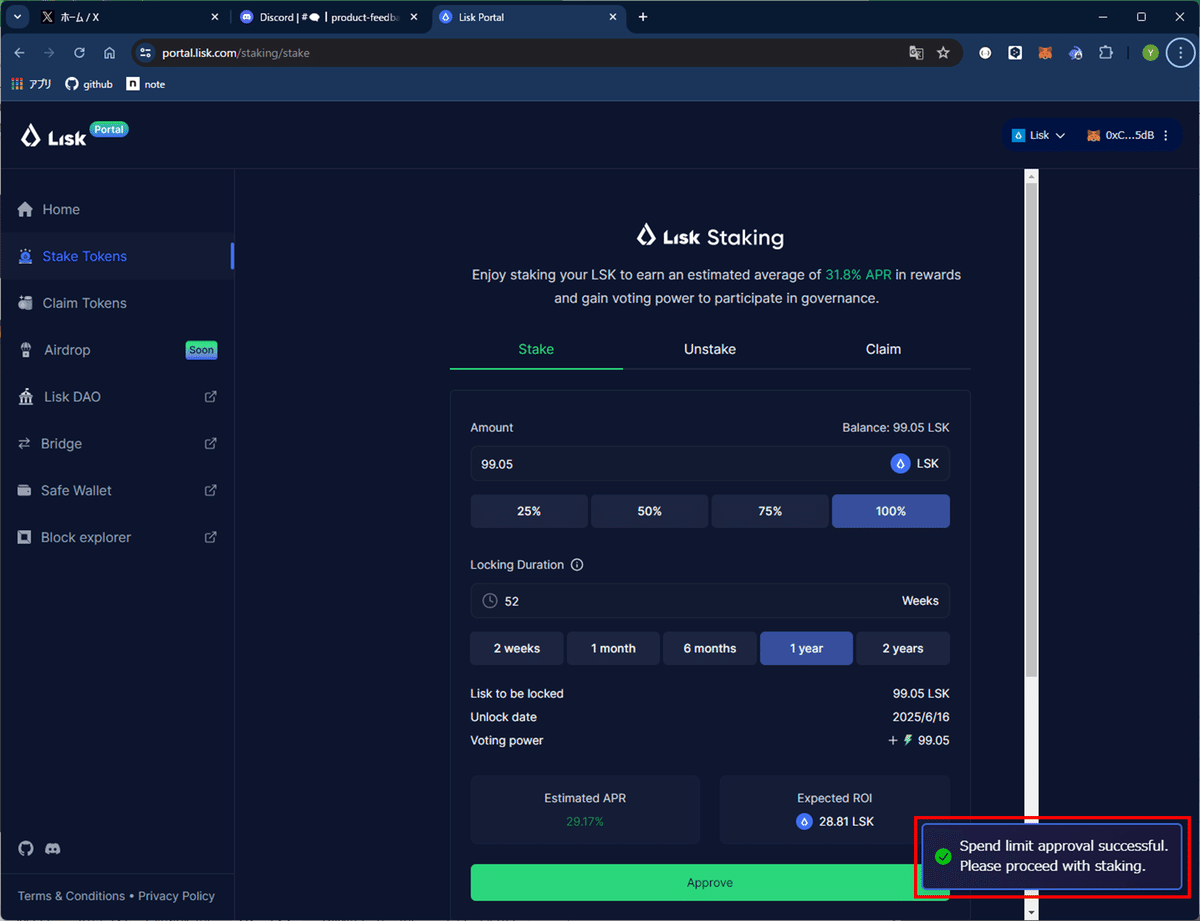Screen dimensions: 1200x921
Task: Switch to the Stake tab
Action: click(x=536, y=349)
